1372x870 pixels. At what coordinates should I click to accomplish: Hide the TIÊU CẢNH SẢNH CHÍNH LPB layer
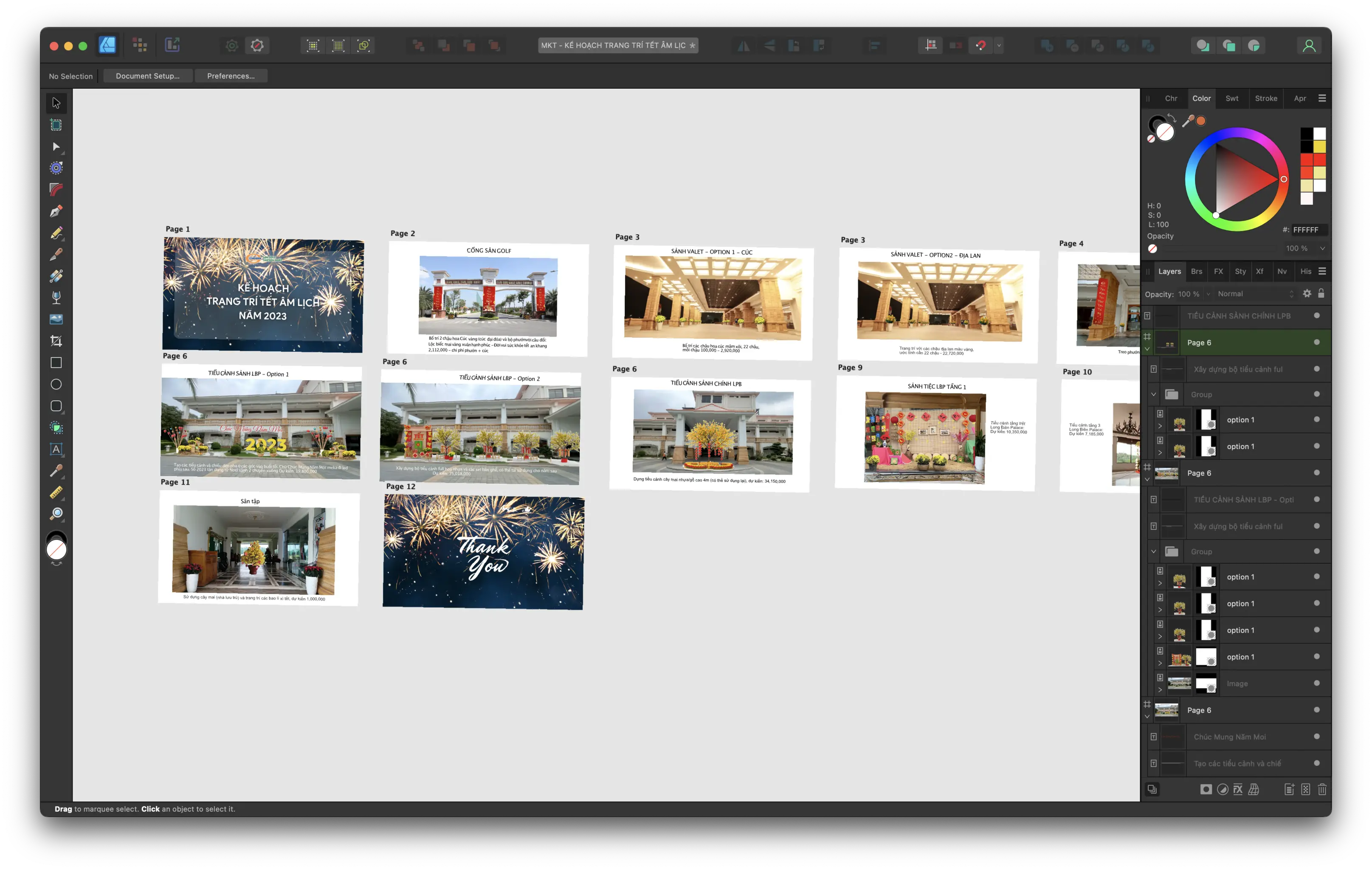pyautogui.click(x=1316, y=316)
